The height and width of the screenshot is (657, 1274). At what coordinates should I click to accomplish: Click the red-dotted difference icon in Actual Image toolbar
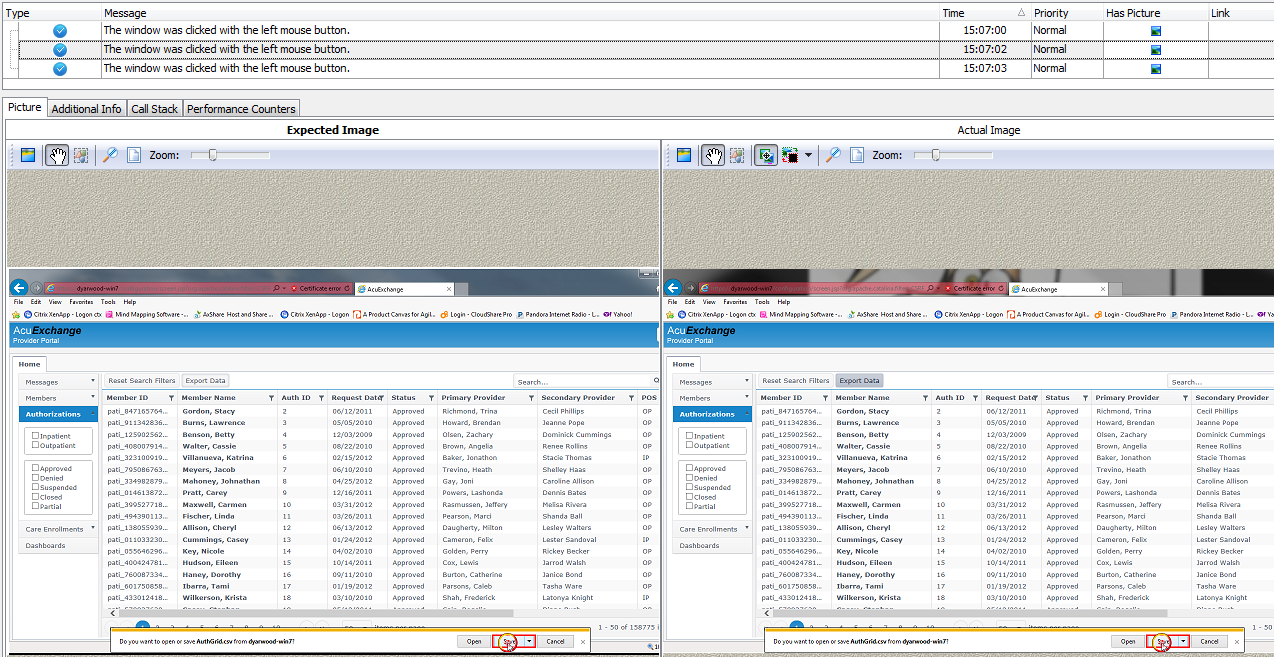coord(790,155)
